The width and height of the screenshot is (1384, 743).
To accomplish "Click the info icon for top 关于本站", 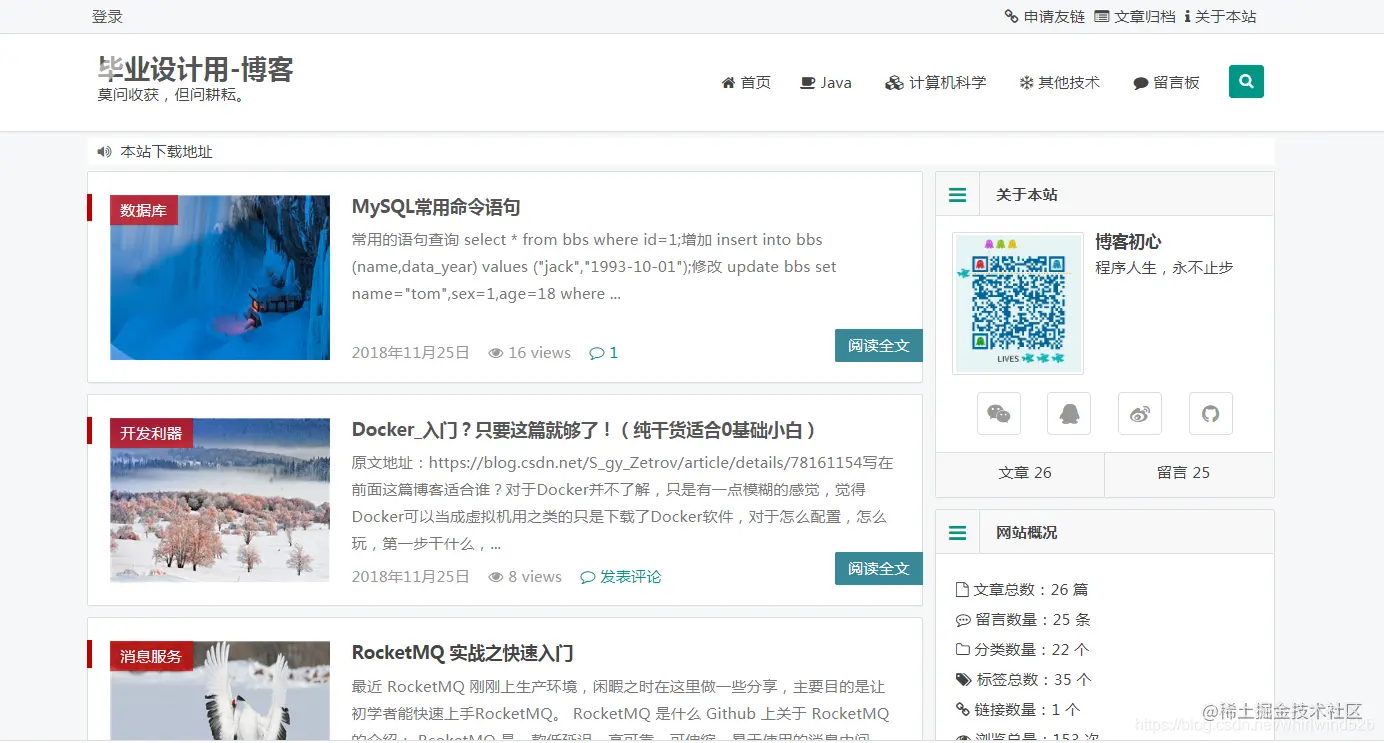I will click(x=1187, y=17).
